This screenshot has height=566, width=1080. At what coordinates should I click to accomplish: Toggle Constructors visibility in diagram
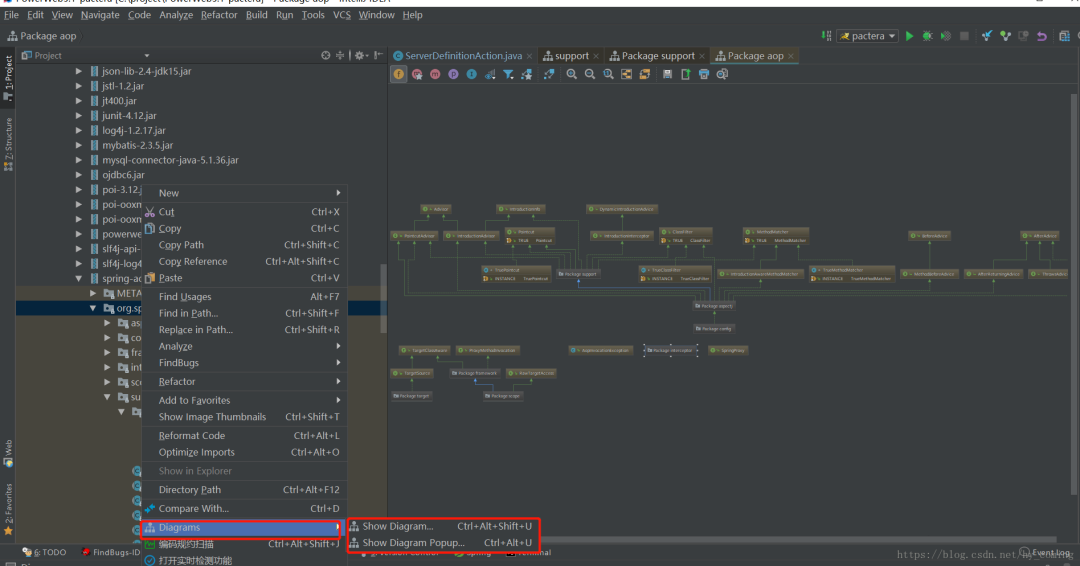pyautogui.click(x=417, y=74)
